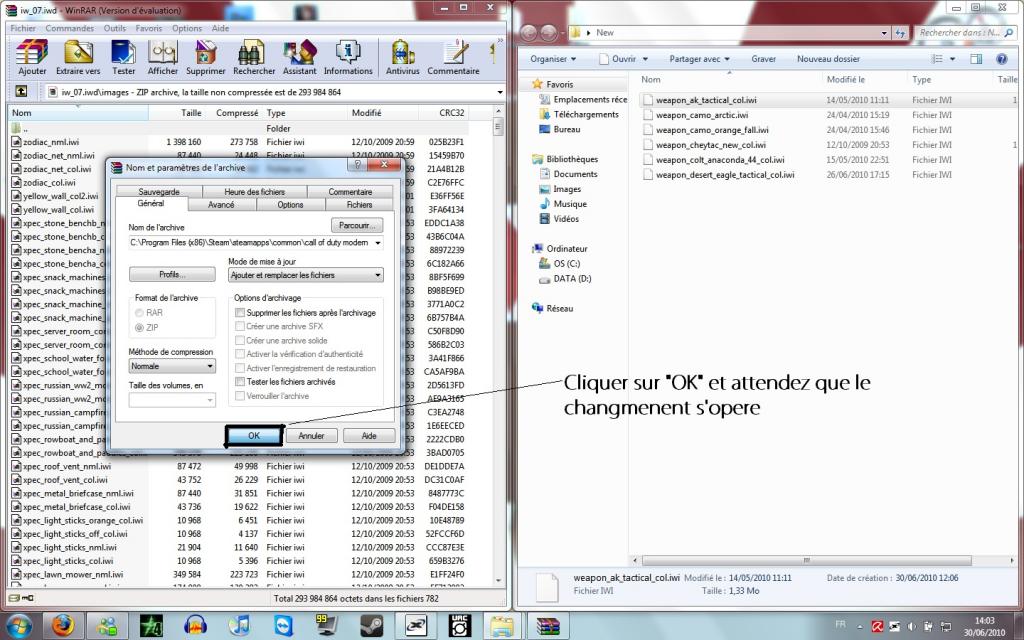Click the Windows Start orb
1024x640 pixels.
tap(18, 626)
